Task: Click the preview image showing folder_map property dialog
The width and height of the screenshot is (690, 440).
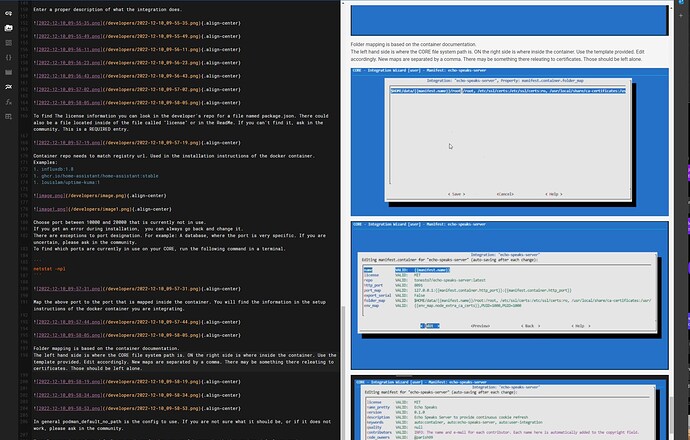Action: 510,142
